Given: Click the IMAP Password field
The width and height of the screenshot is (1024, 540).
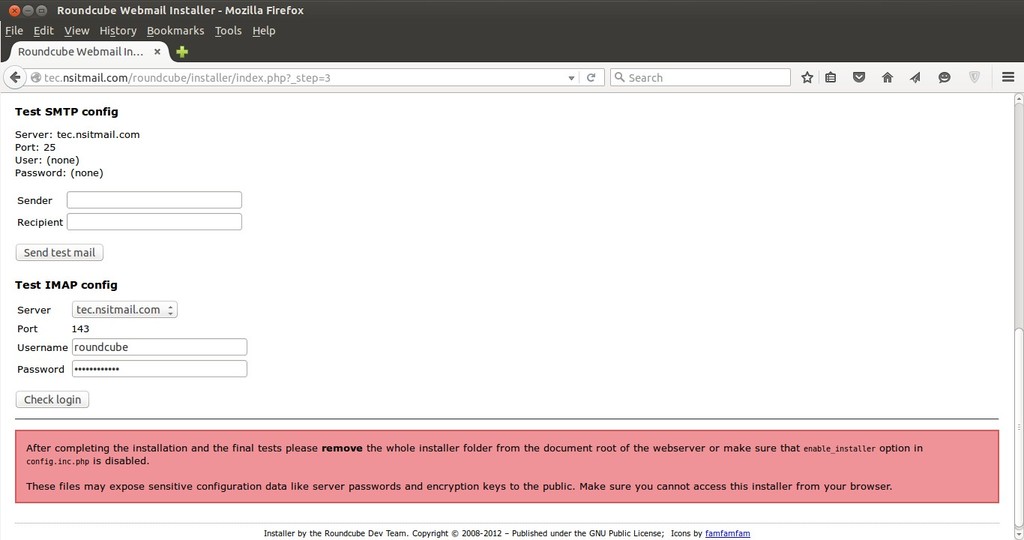Looking at the screenshot, I should 159,369.
